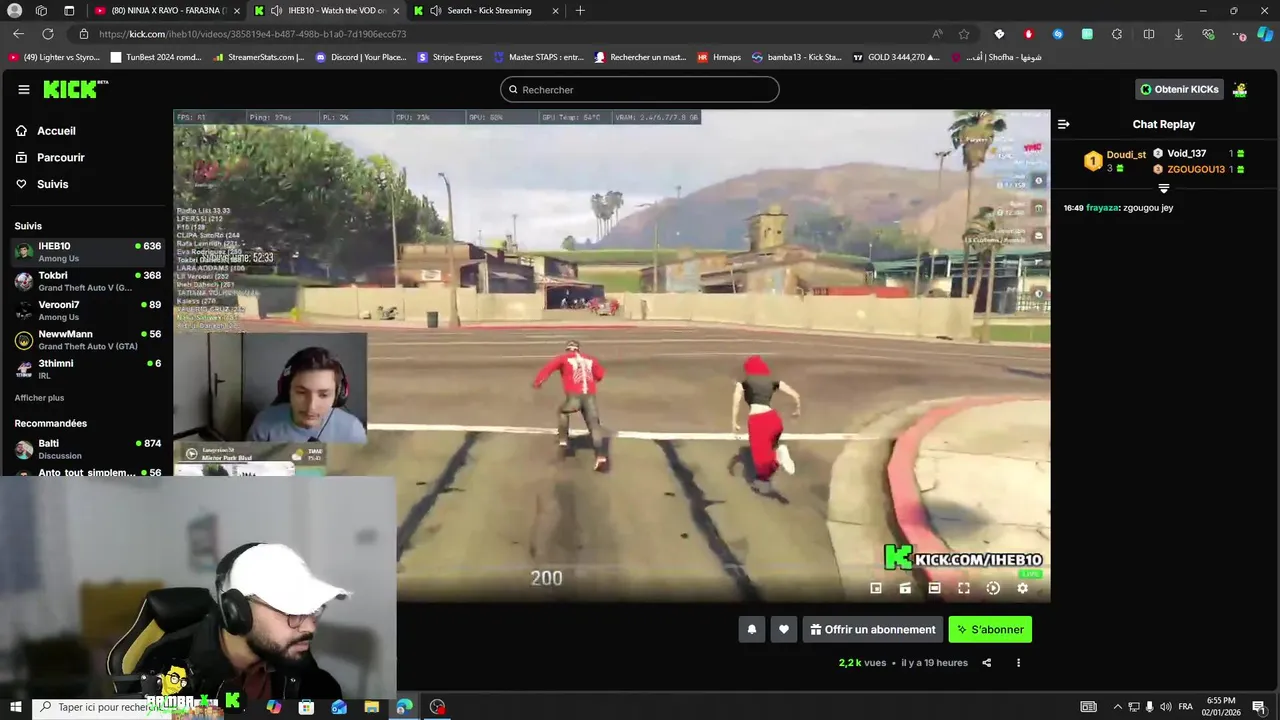Open the Kick hamburger menu

24,89
